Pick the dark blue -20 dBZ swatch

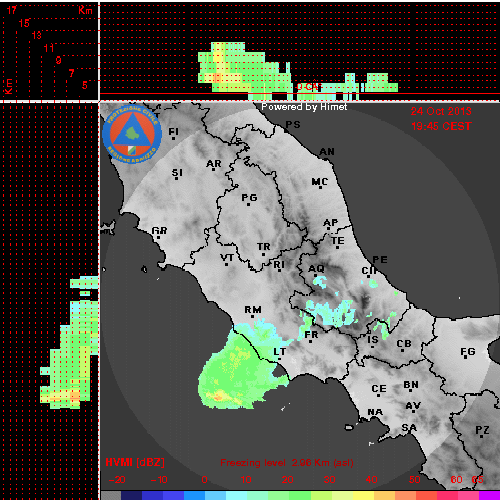(131, 495)
